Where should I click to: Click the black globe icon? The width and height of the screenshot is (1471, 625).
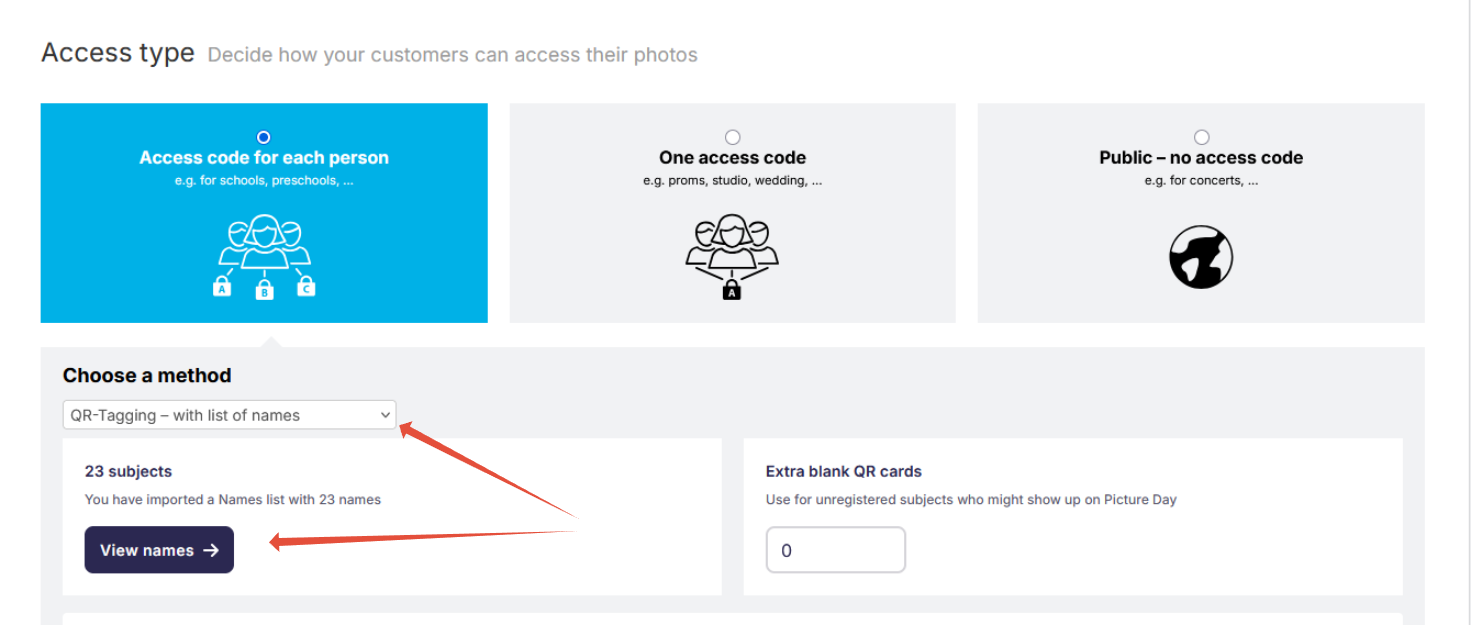click(x=1201, y=257)
